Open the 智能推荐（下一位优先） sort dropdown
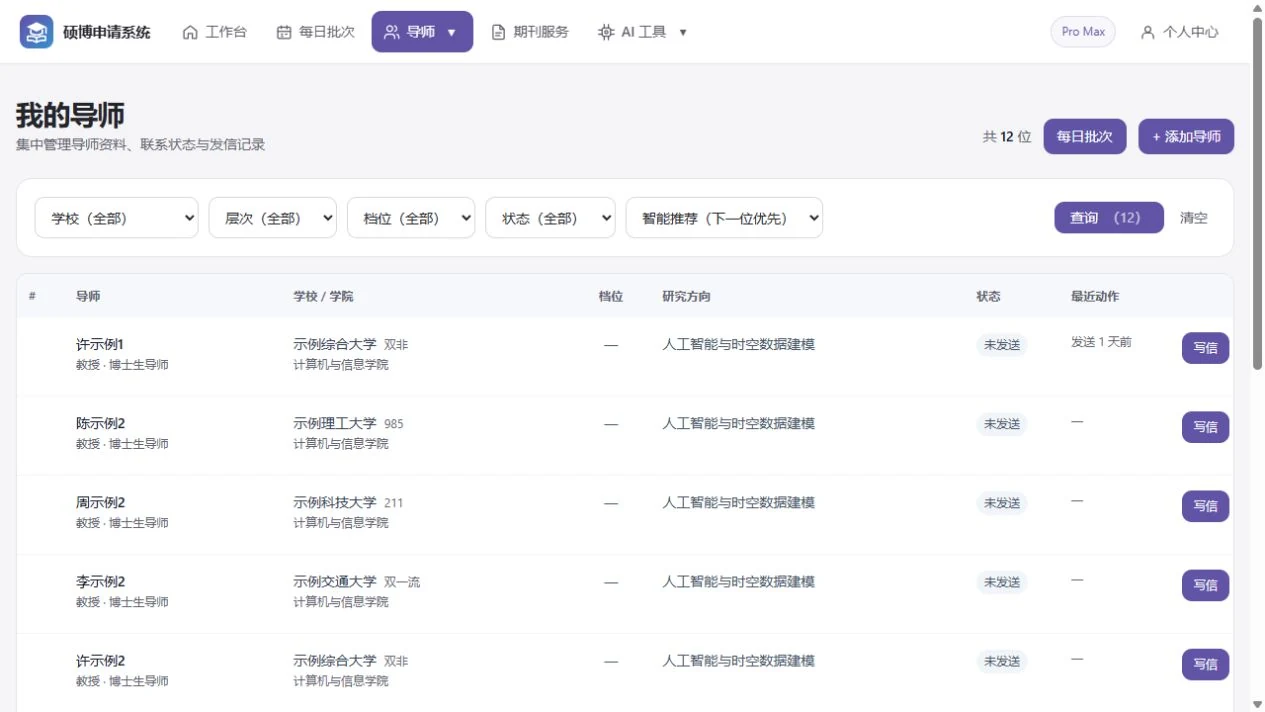1265x712 pixels. point(724,218)
